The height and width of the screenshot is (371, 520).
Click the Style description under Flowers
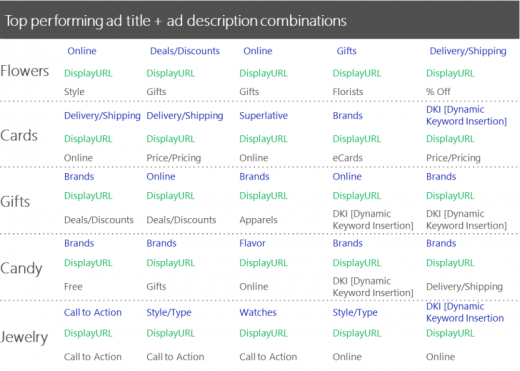pyautogui.click(x=74, y=92)
